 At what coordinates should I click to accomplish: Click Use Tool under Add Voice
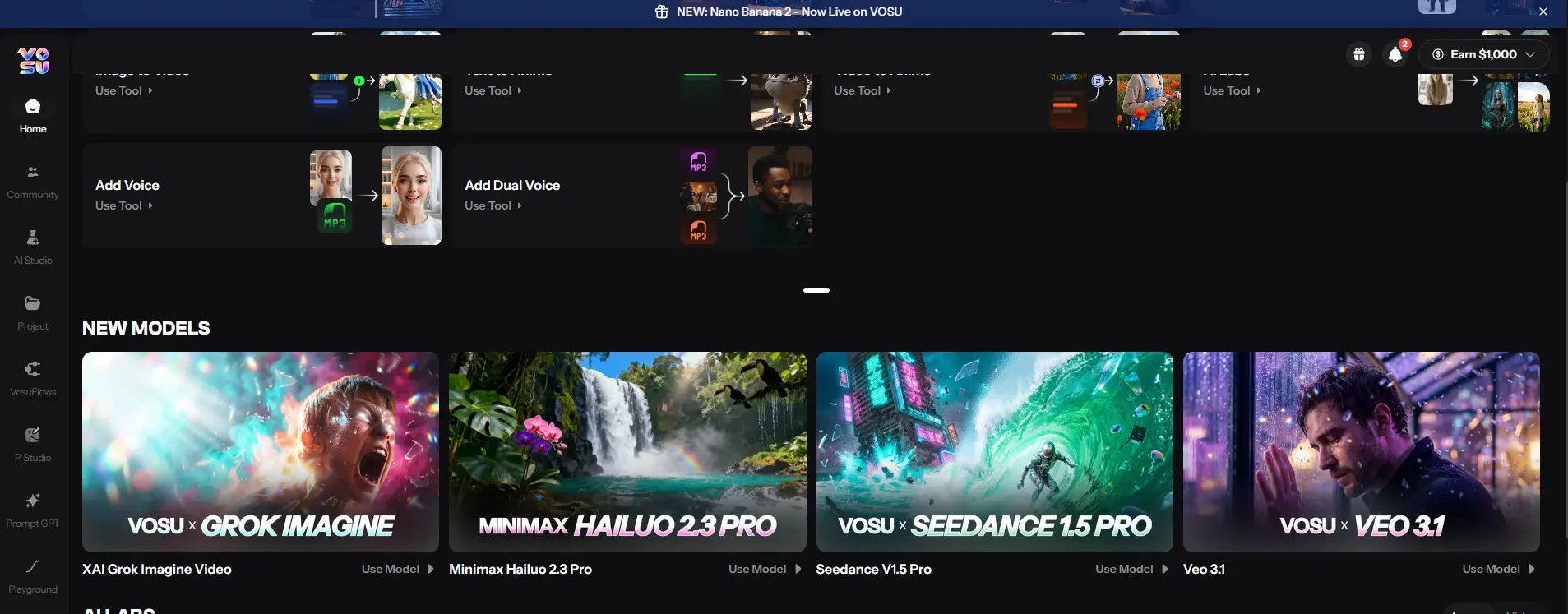click(x=124, y=205)
